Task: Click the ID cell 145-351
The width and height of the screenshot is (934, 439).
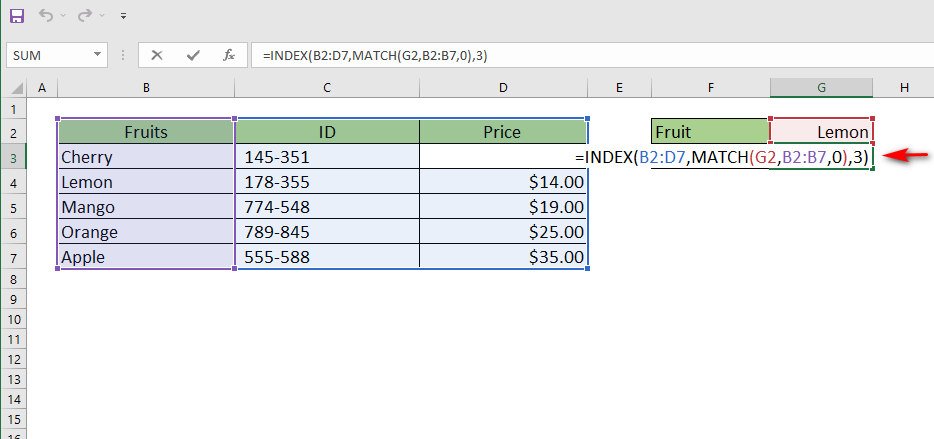Action: click(327, 157)
